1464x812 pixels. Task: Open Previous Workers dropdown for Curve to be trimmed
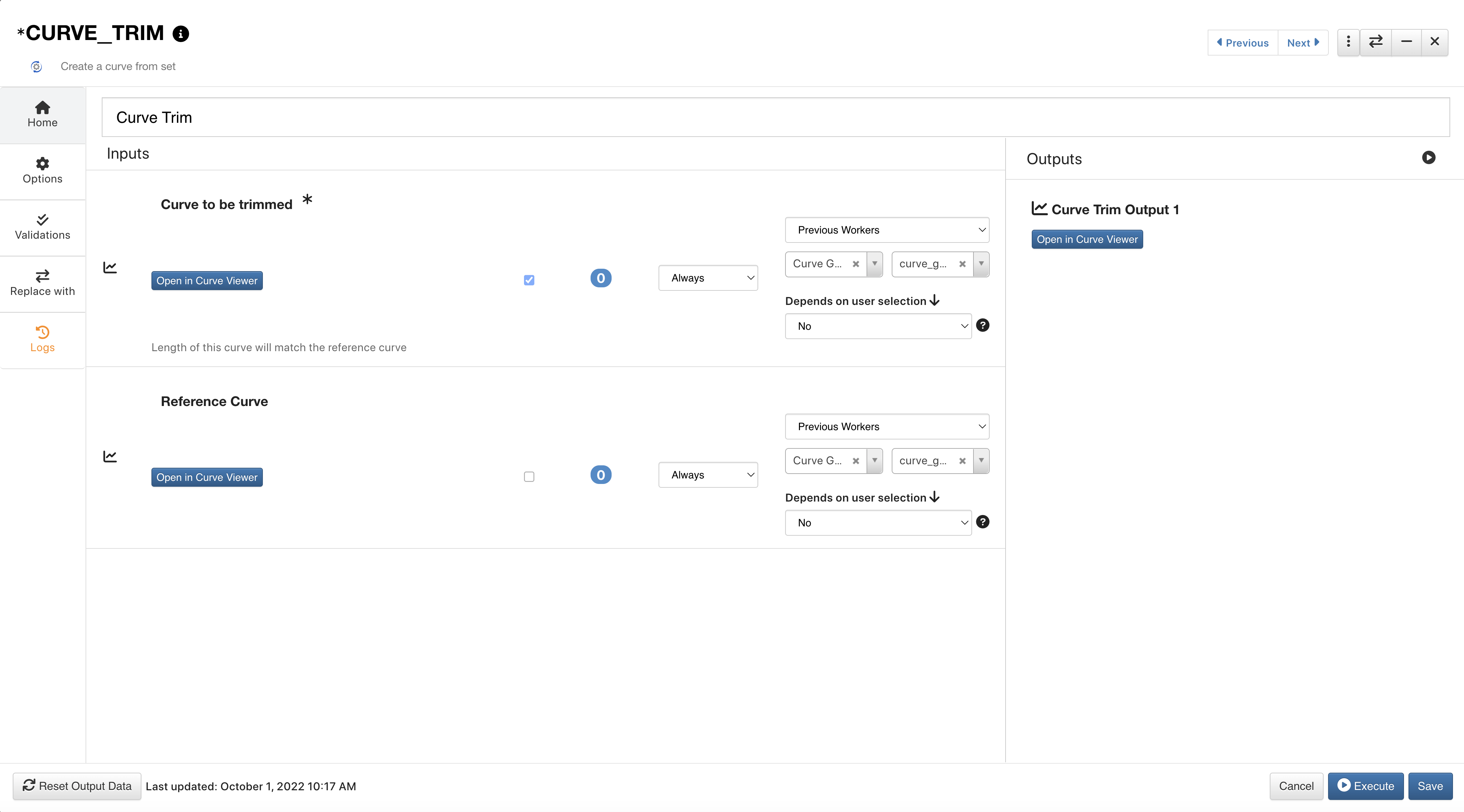click(x=887, y=230)
